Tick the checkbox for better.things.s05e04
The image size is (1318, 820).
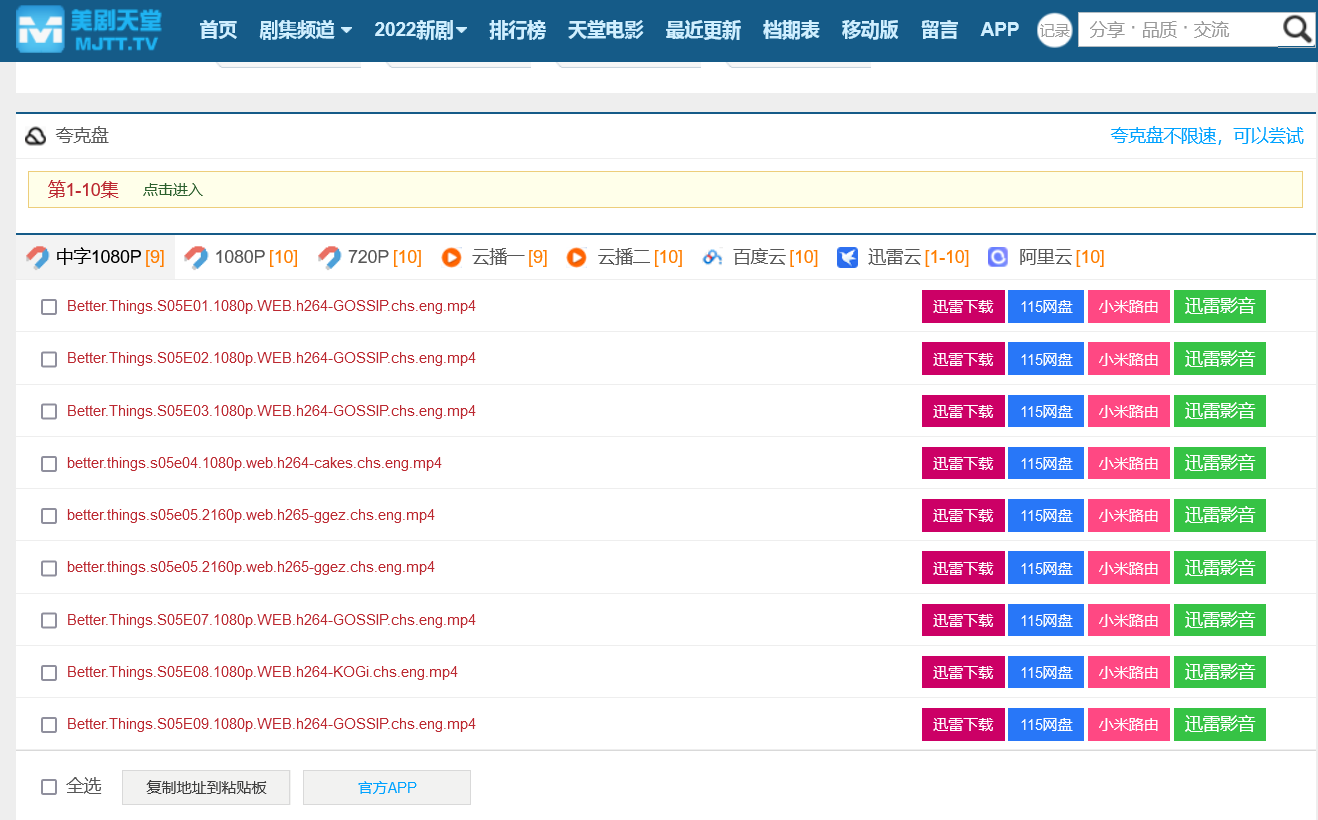tap(49, 464)
